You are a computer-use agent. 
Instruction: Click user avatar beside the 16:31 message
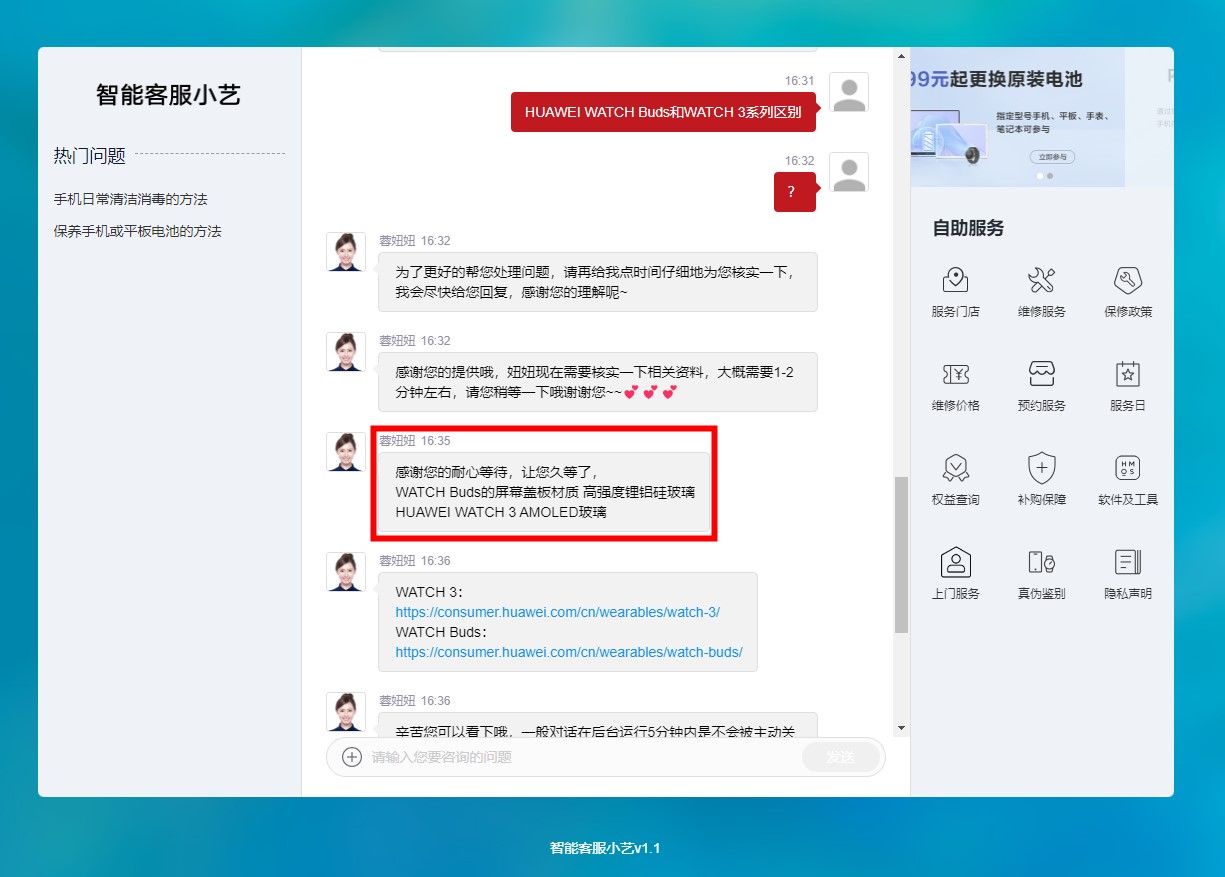(849, 92)
